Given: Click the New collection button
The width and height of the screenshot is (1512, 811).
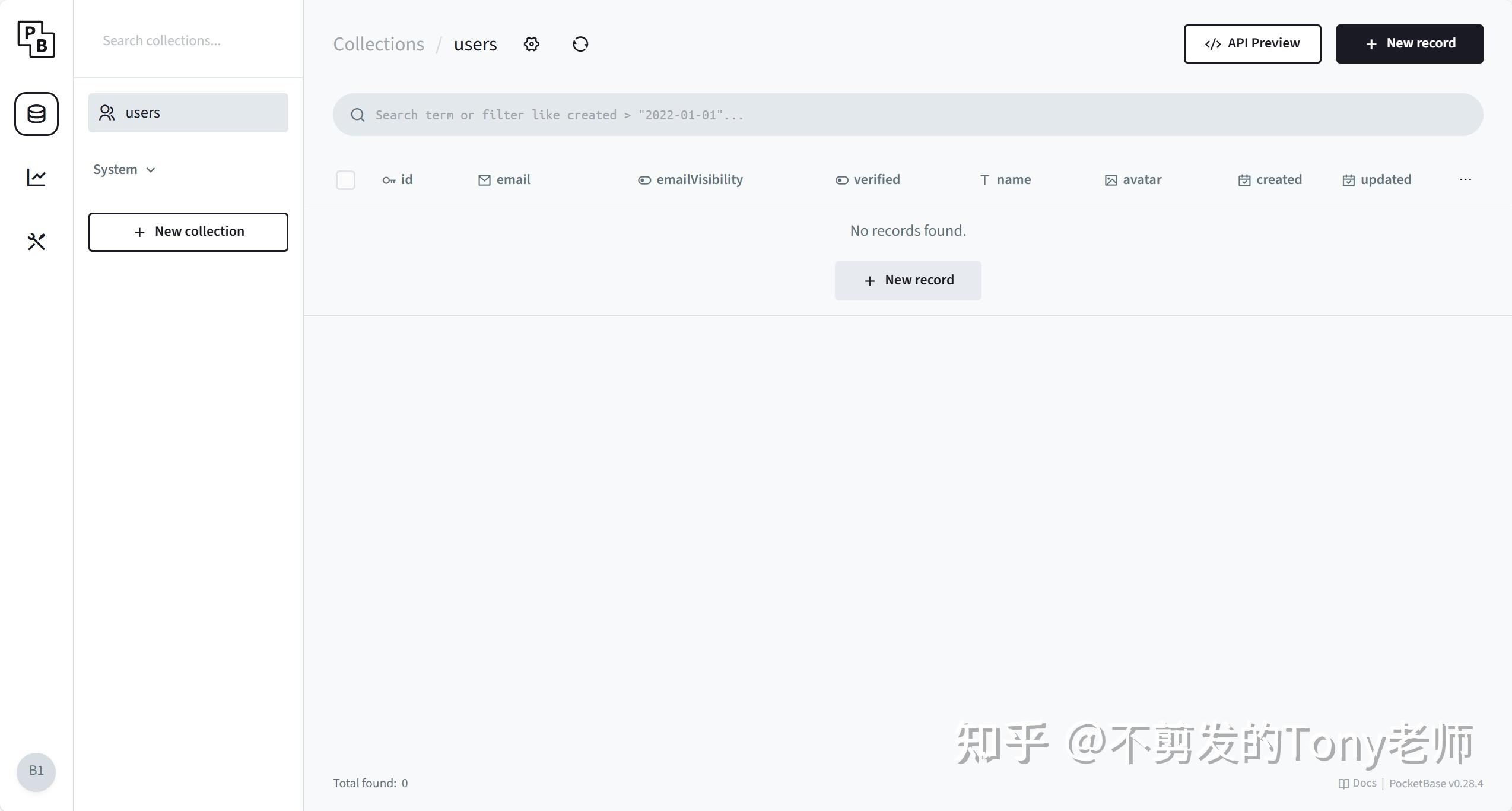Looking at the screenshot, I should 188,232.
